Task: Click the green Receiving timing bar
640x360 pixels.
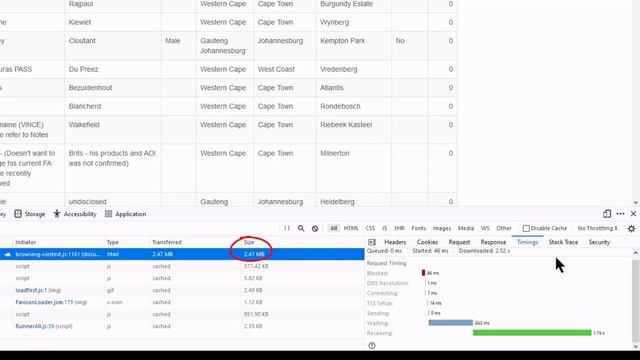Action: (532, 333)
